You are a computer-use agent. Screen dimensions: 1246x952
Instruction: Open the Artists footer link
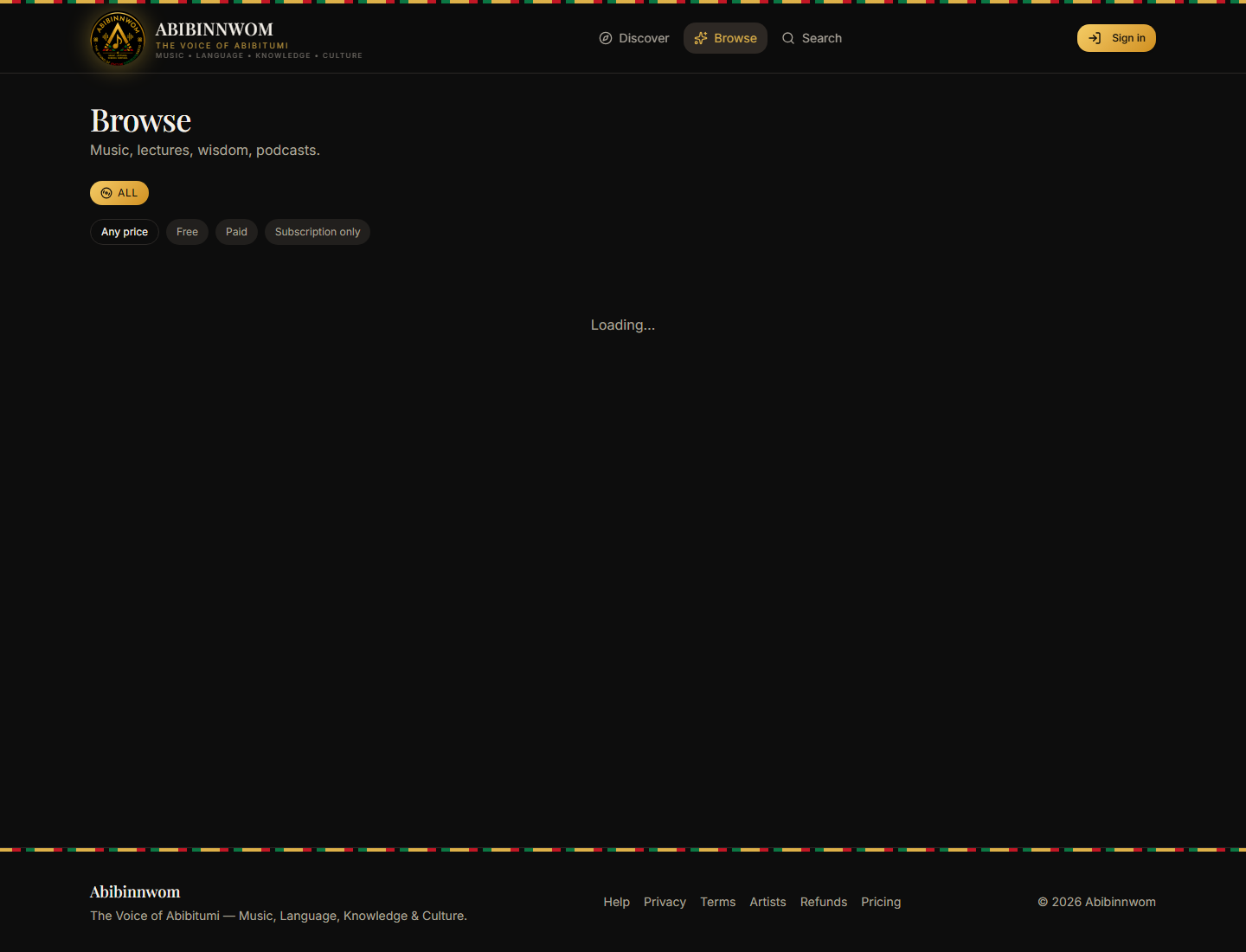click(768, 902)
